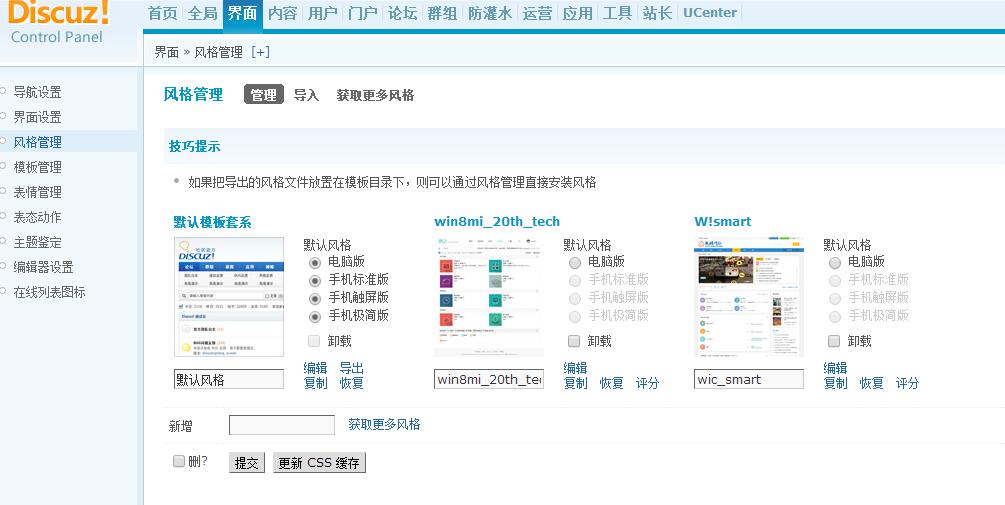This screenshot has height=505, width=1005.
Task: Click the win8mi_20th_tech style thumbnail
Action: coord(488,297)
